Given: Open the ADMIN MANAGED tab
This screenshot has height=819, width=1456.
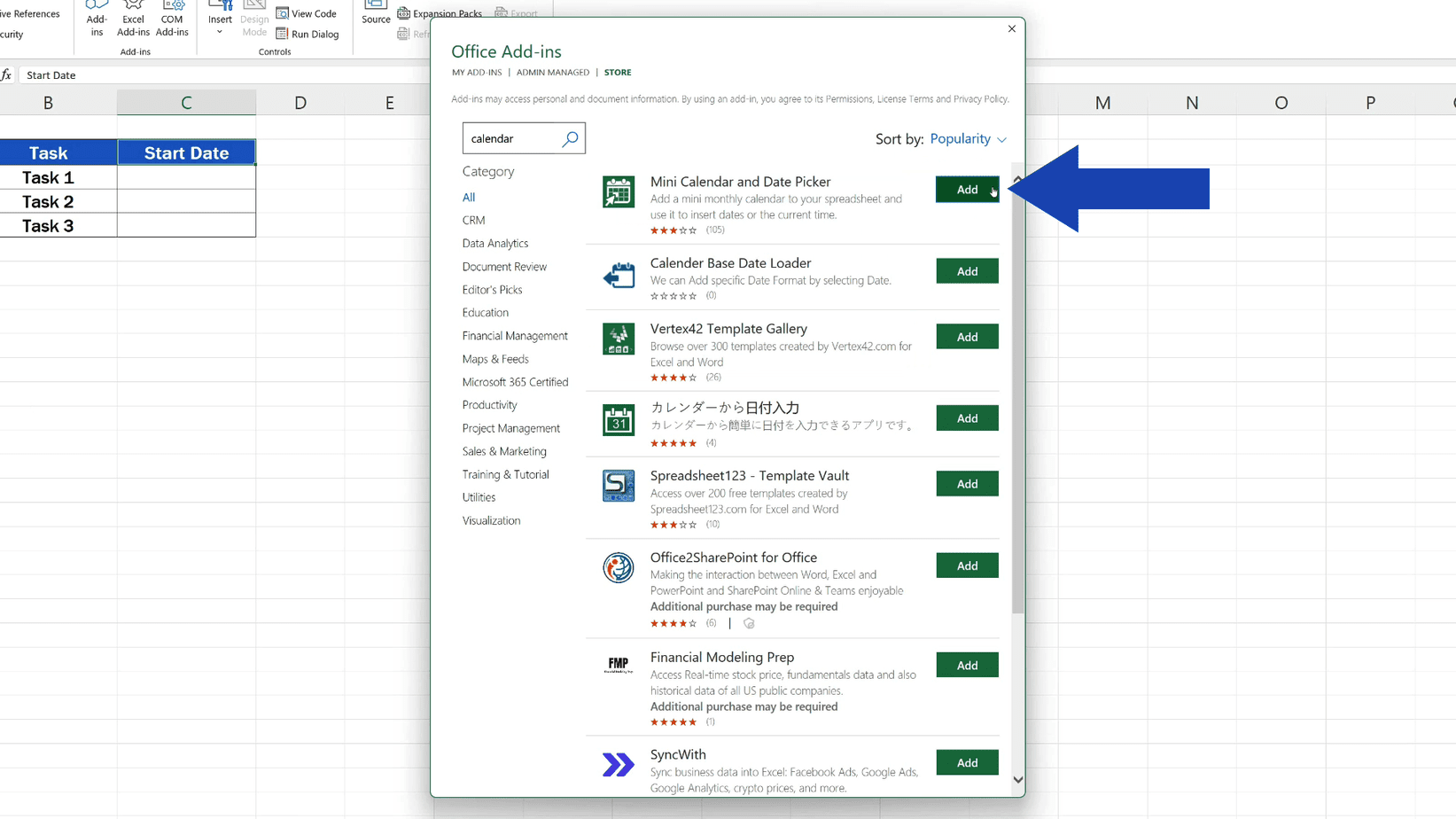Looking at the screenshot, I should [x=552, y=72].
